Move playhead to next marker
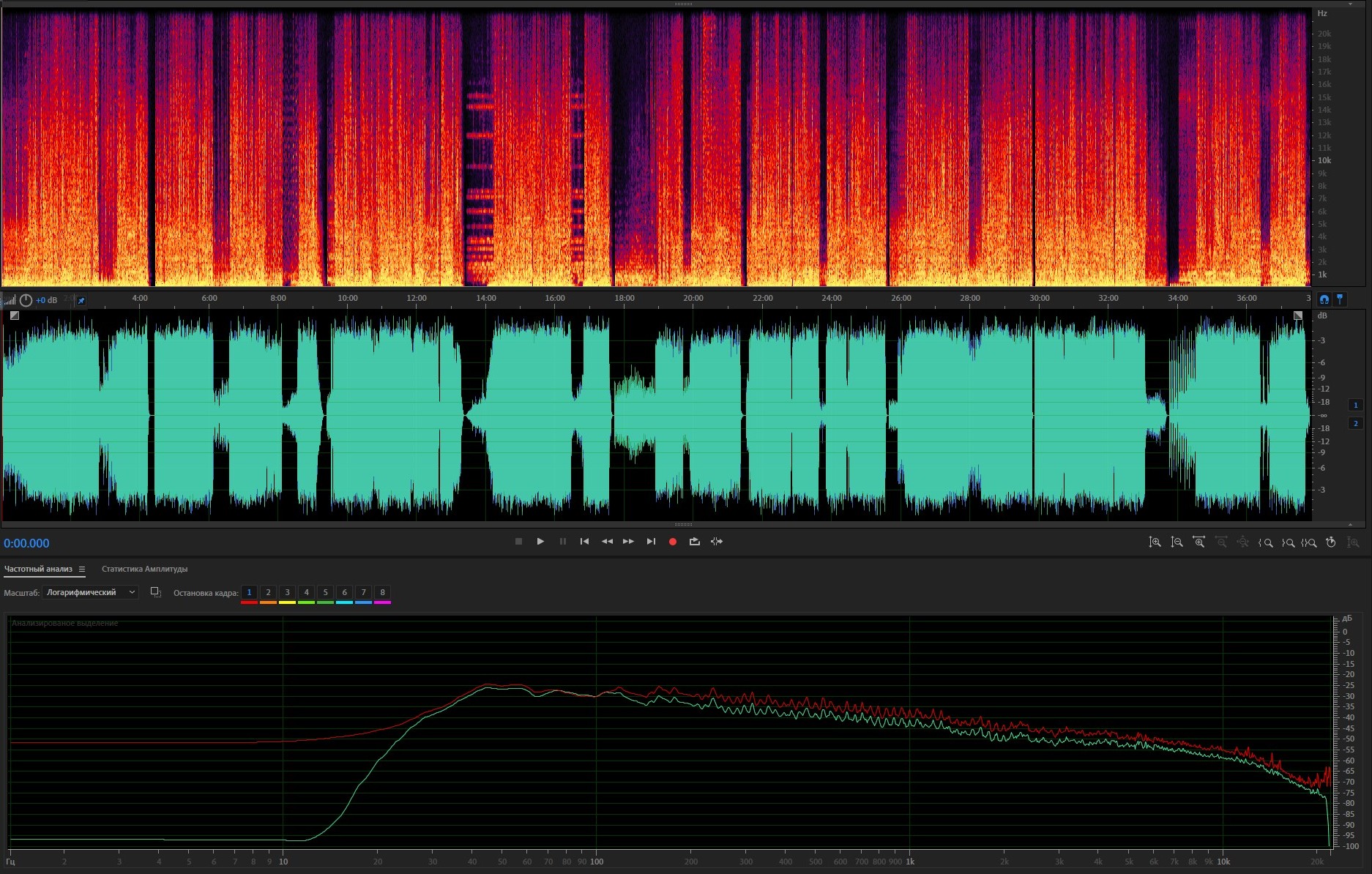This screenshot has height=874, width=1372. tap(650, 542)
